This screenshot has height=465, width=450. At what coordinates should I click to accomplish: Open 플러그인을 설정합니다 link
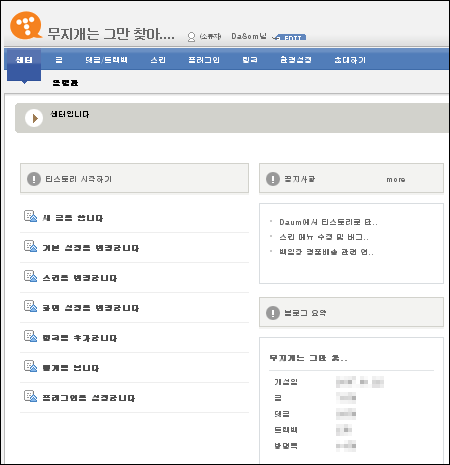point(89,398)
